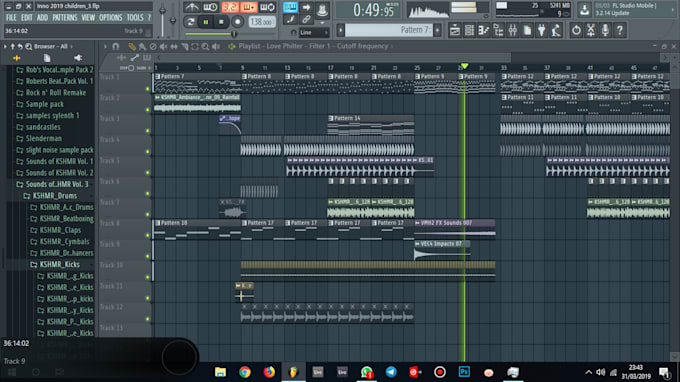Collapse the KSHMR_Drums folder
The image size is (680, 382).
tap(50, 196)
